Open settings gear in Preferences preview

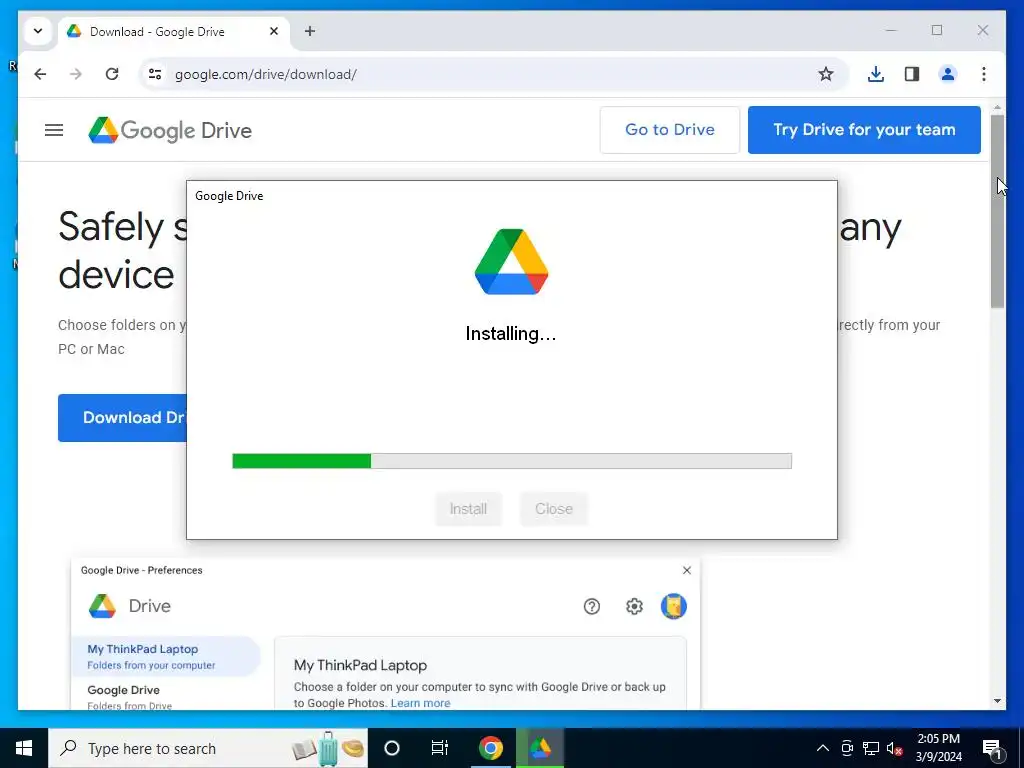coord(634,607)
